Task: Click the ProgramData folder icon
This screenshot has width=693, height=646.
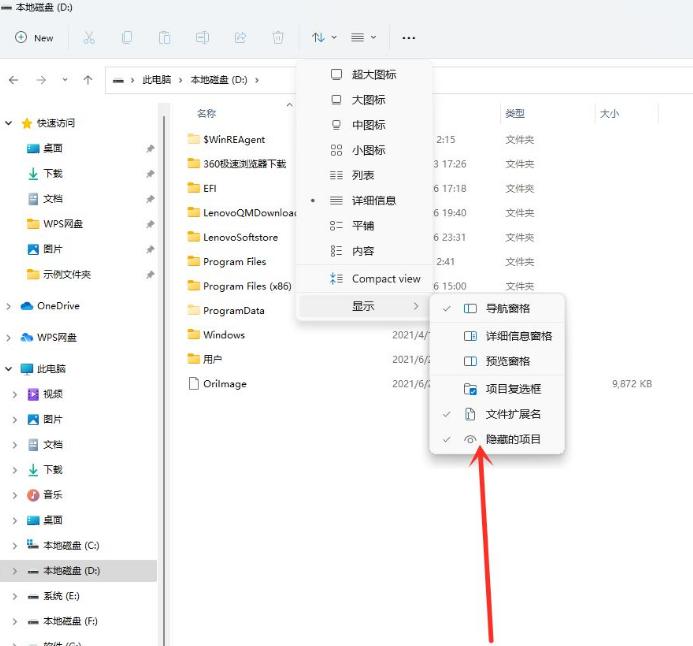Action: coord(194,310)
